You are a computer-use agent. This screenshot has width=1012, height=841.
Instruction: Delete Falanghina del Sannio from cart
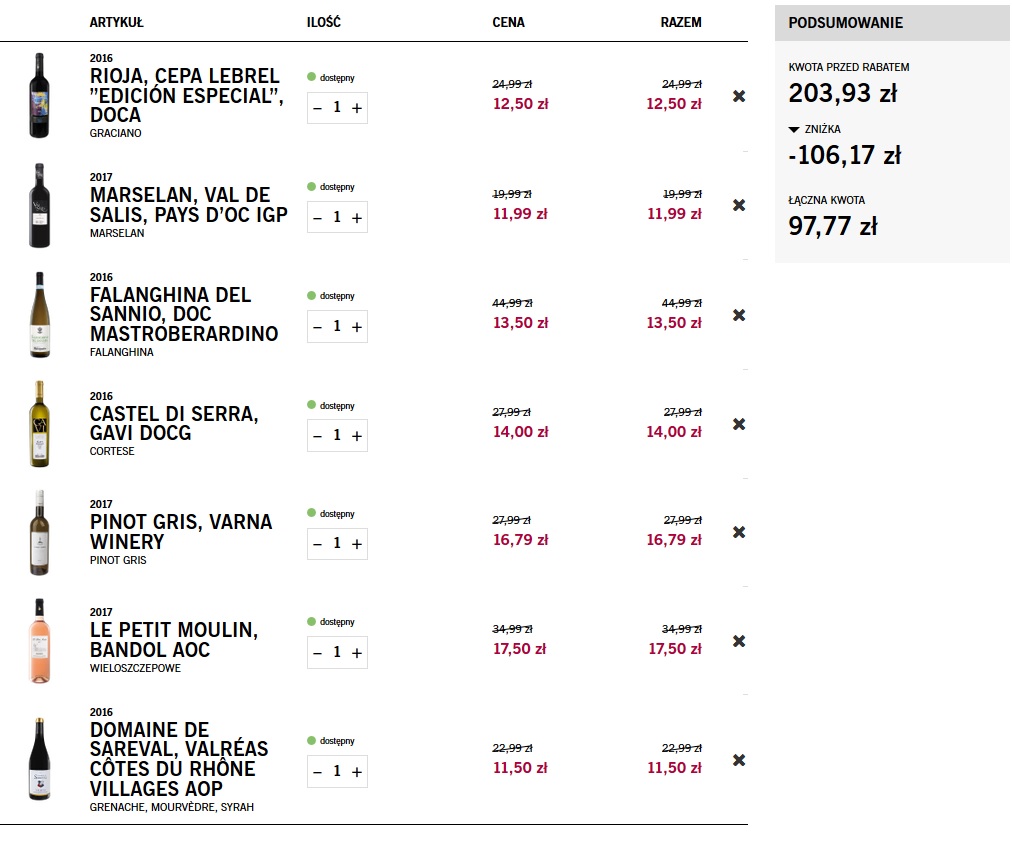(x=739, y=315)
